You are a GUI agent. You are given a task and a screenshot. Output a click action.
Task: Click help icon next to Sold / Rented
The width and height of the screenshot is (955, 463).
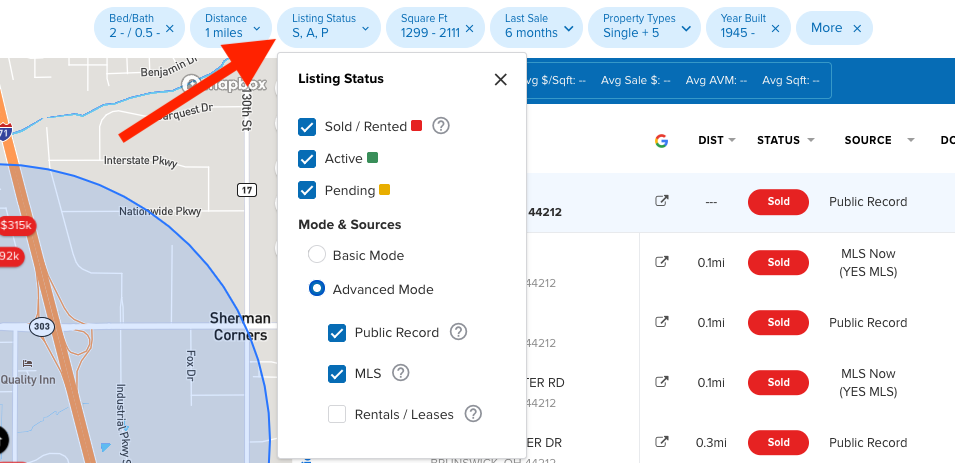point(441,126)
